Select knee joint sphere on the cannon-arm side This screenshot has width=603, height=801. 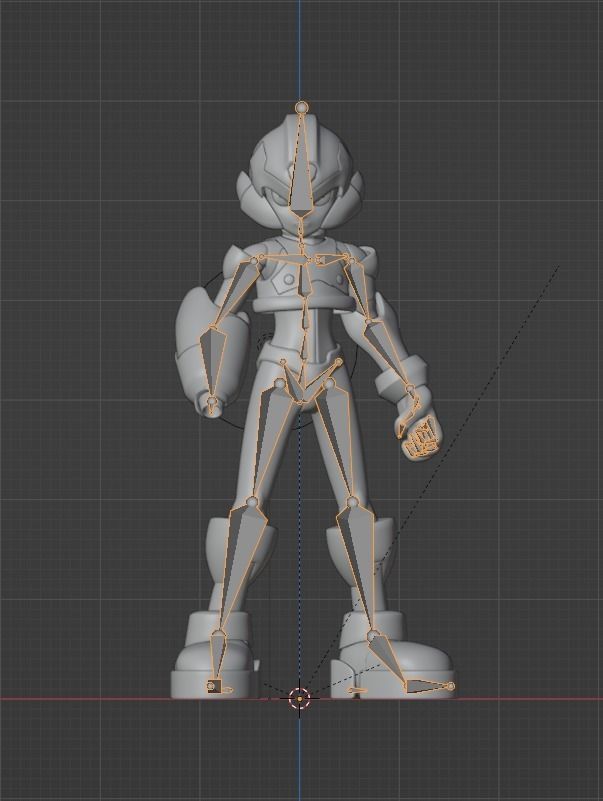tap(251, 502)
